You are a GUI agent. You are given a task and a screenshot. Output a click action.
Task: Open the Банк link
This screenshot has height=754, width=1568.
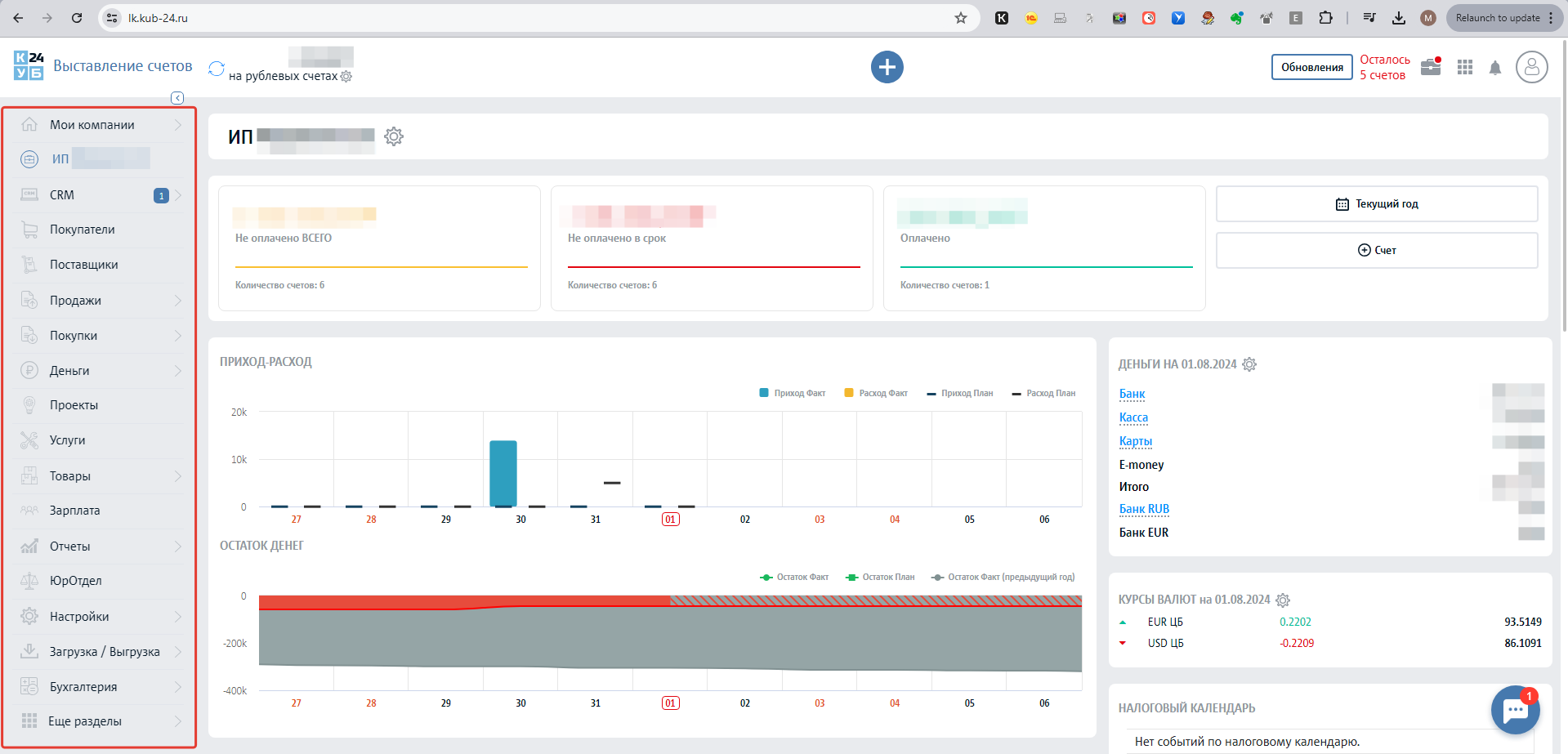(1132, 394)
